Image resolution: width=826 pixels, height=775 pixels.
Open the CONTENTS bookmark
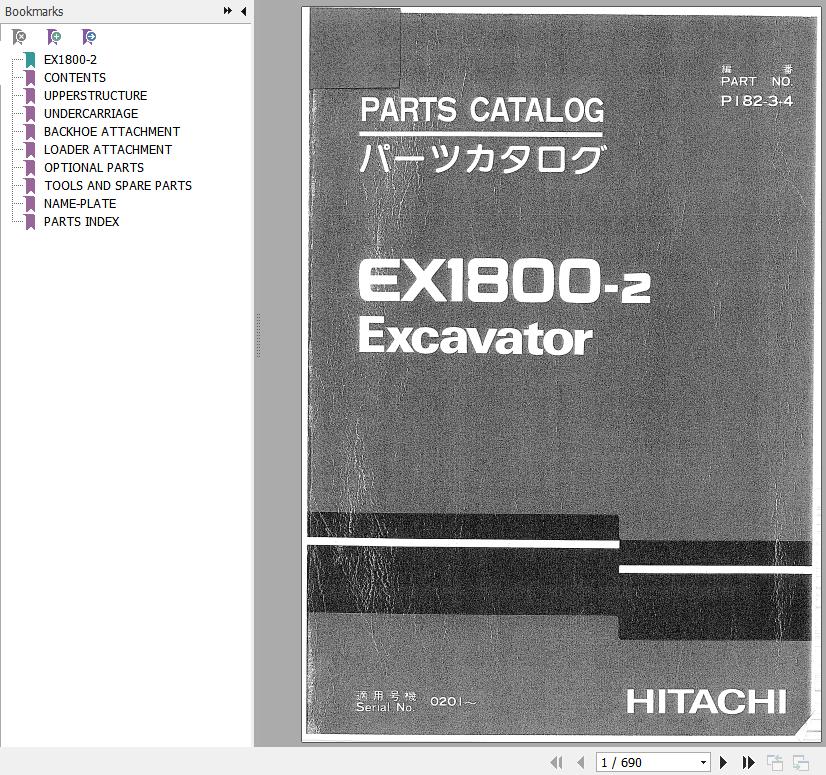(x=75, y=77)
